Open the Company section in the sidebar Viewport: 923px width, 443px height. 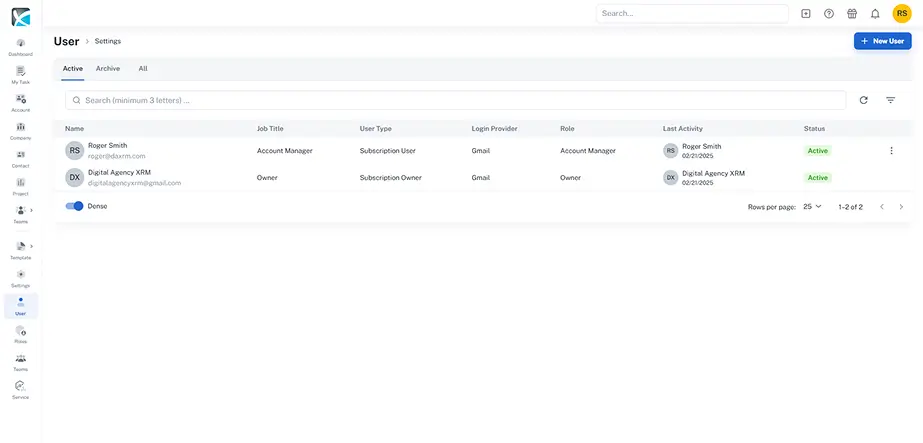[20, 130]
